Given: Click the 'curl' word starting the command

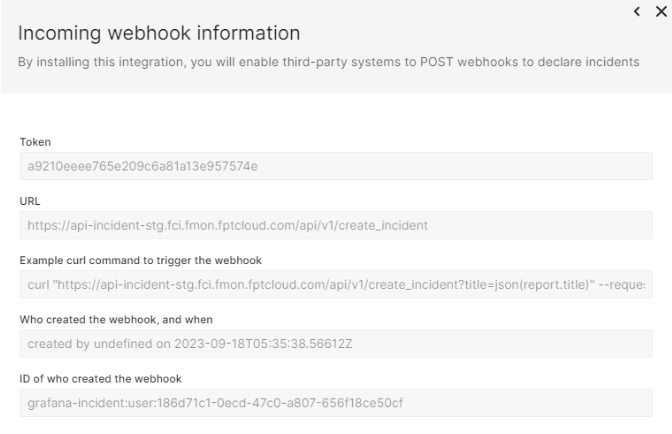Looking at the screenshot, I should pos(38,285).
